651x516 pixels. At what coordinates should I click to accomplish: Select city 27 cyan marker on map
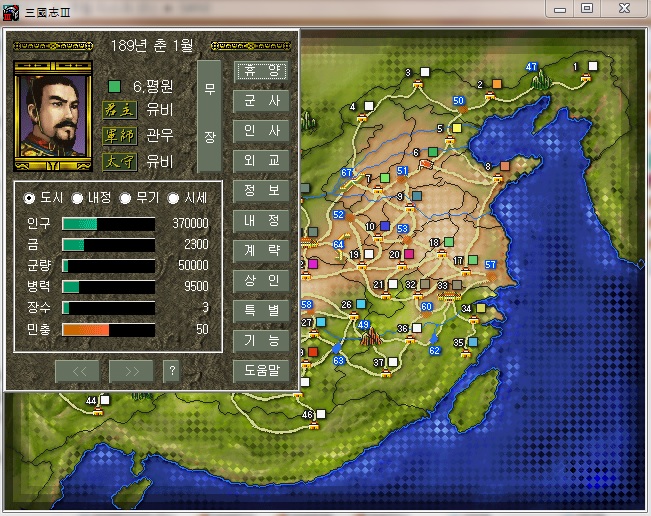(x=321, y=322)
